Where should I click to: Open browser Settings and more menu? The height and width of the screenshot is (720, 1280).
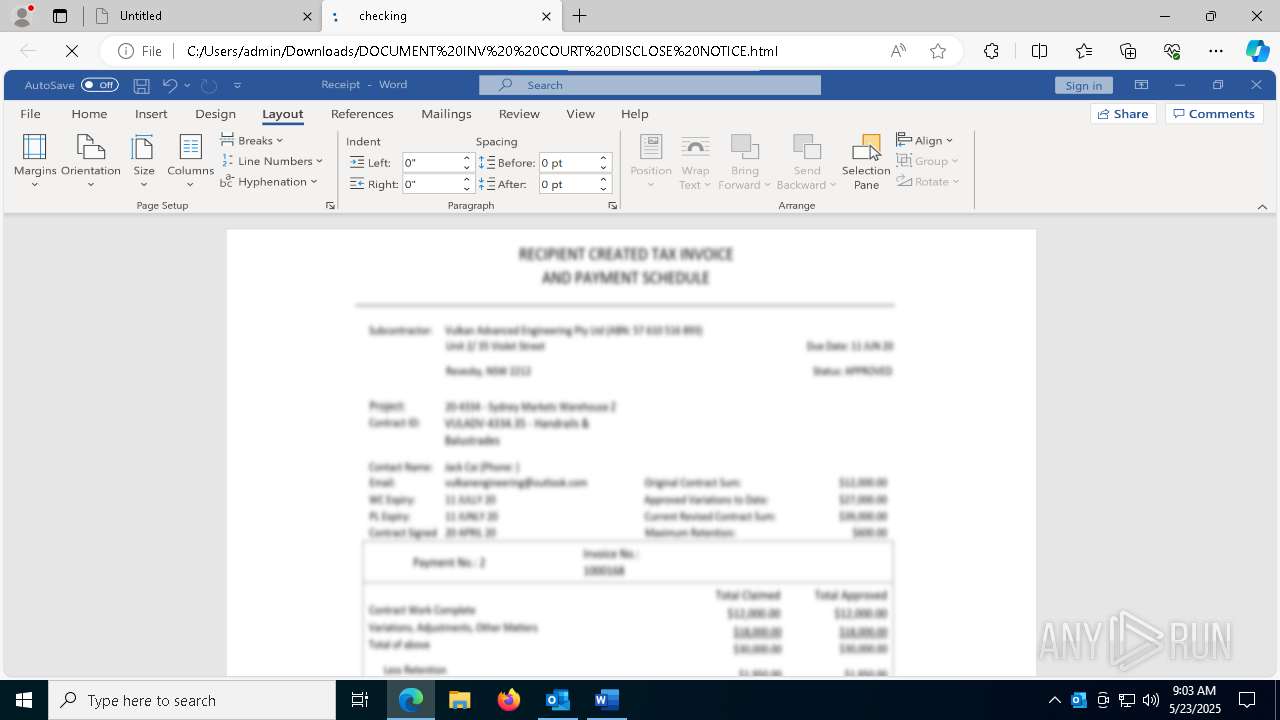(1216, 51)
